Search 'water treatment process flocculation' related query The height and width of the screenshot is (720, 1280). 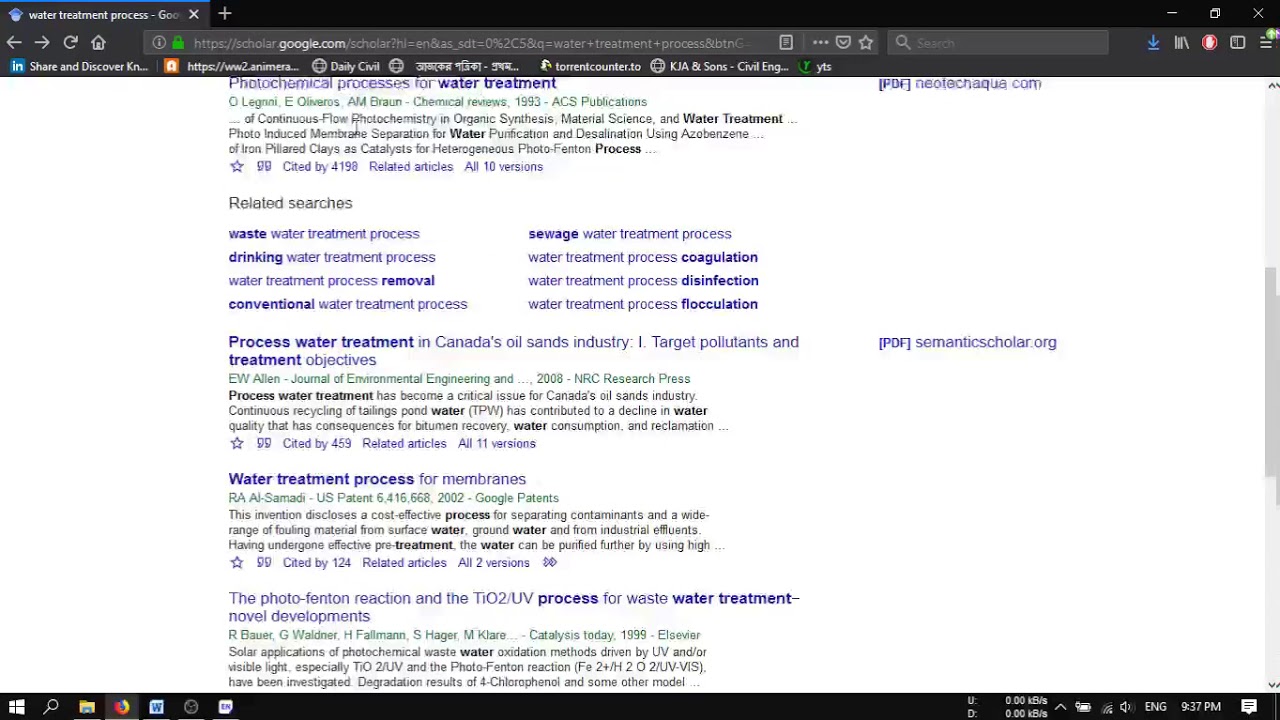click(643, 304)
